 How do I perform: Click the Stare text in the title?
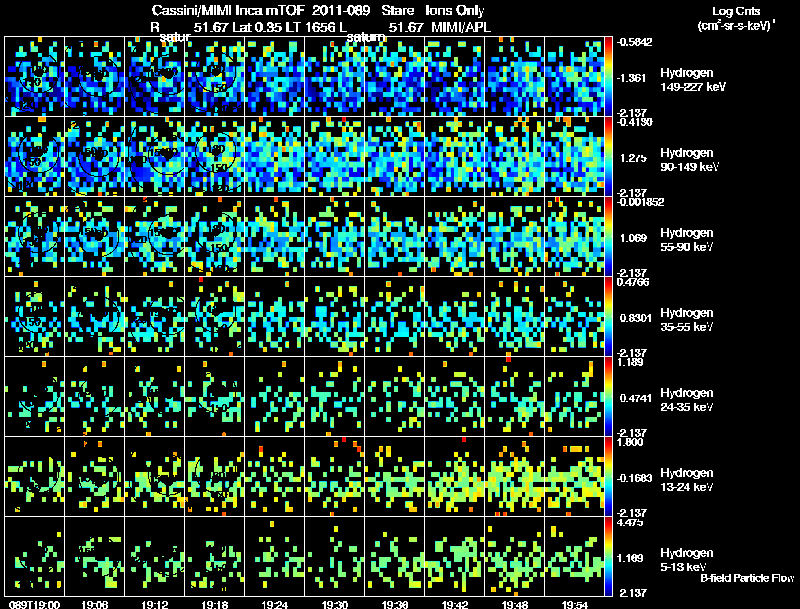coord(397,10)
